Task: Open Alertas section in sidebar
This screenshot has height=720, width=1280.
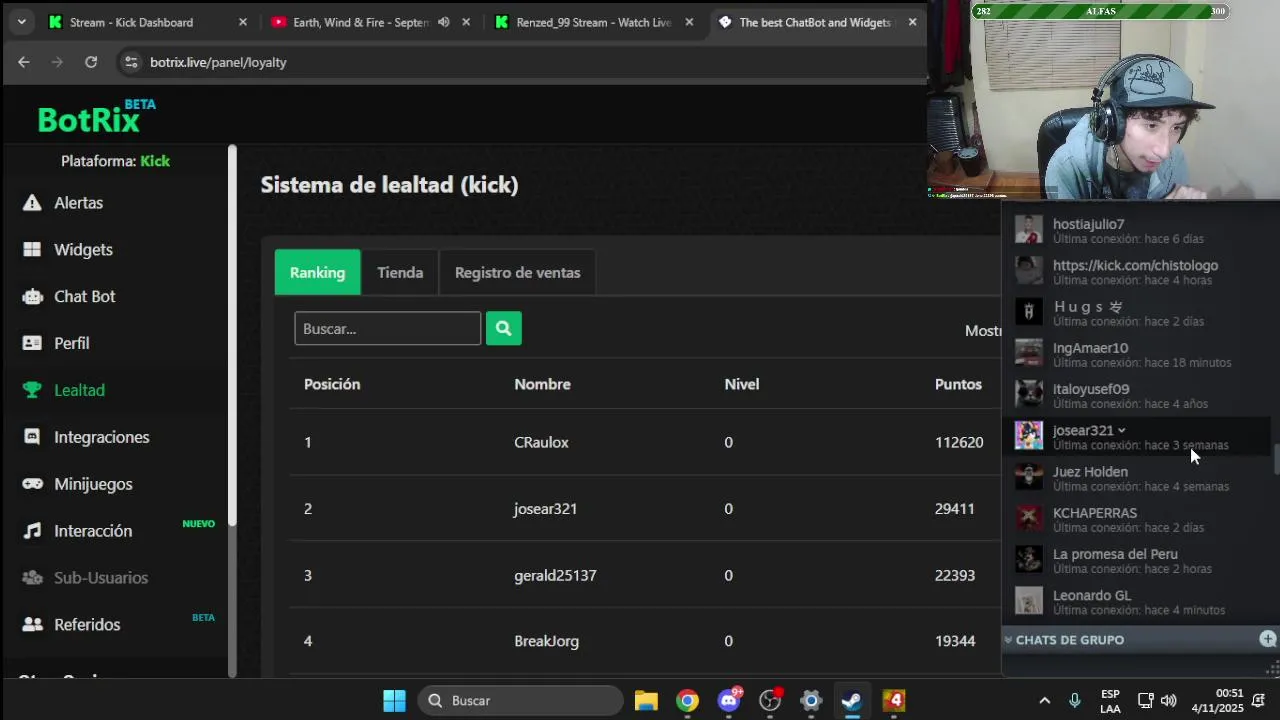Action: point(78,203)
